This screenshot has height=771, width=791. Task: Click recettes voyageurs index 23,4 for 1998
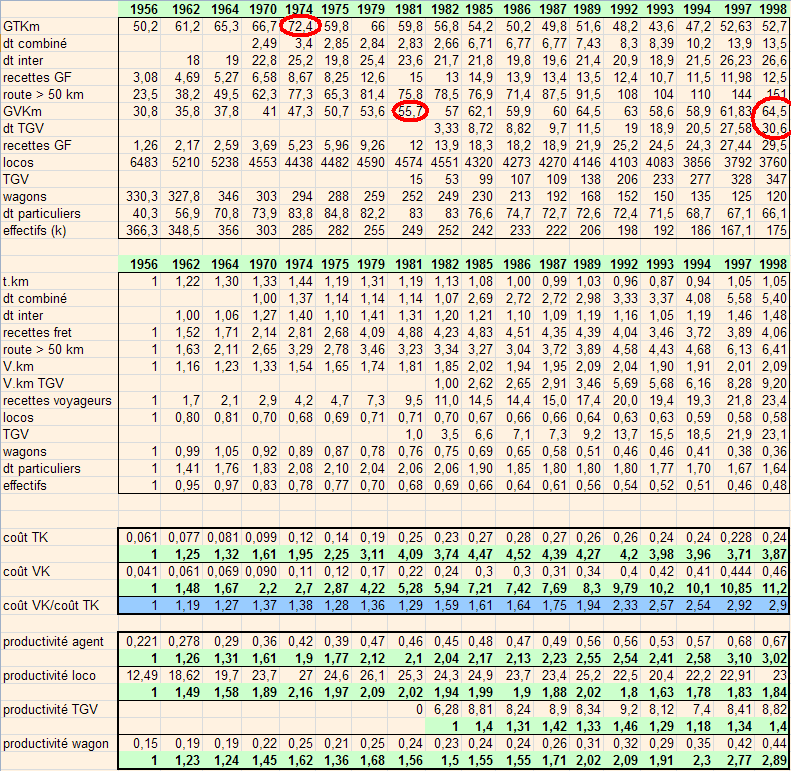(x=774, y=401)
